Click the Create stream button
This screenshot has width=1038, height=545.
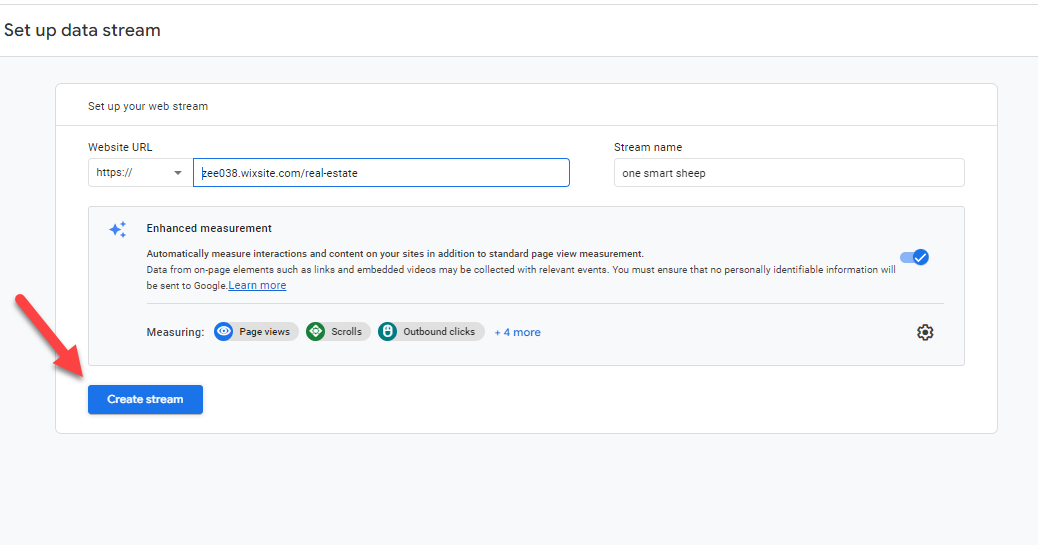click(x=145, y=399)
